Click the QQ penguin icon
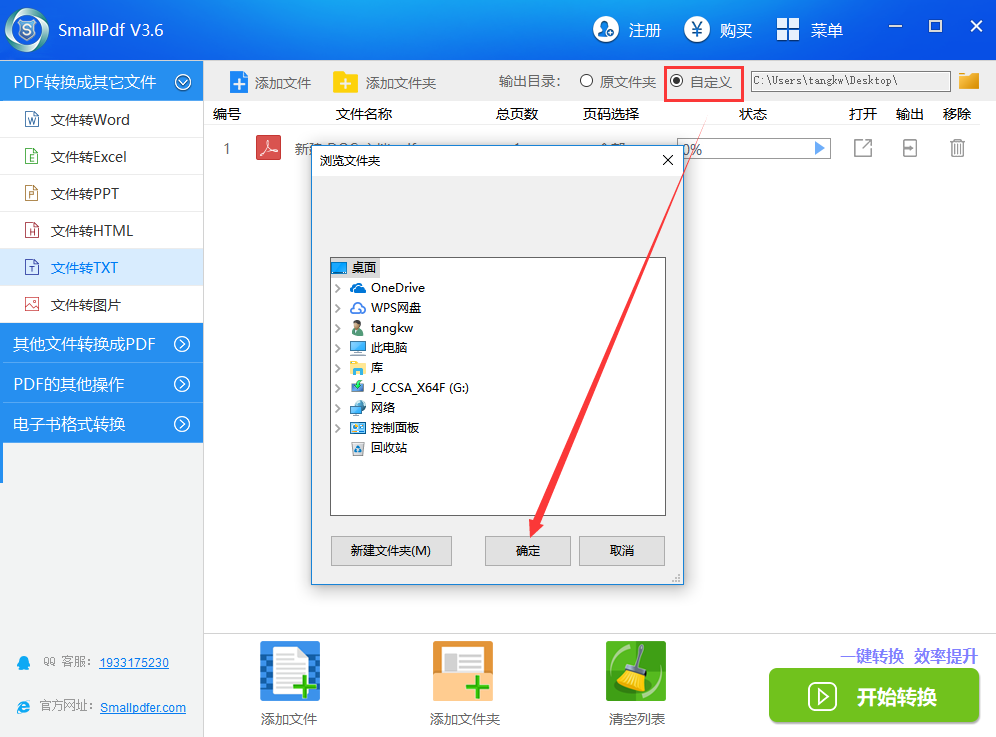 24,663
